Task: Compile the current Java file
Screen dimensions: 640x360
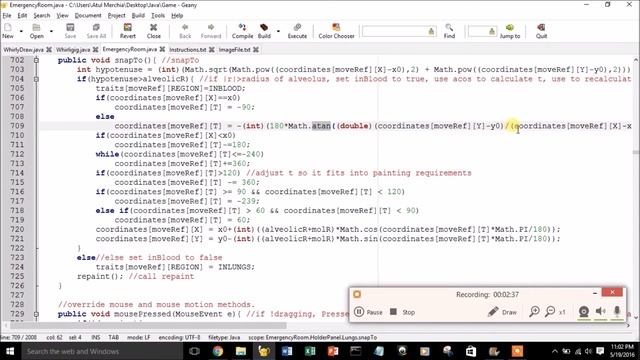Action: [242, 31]
